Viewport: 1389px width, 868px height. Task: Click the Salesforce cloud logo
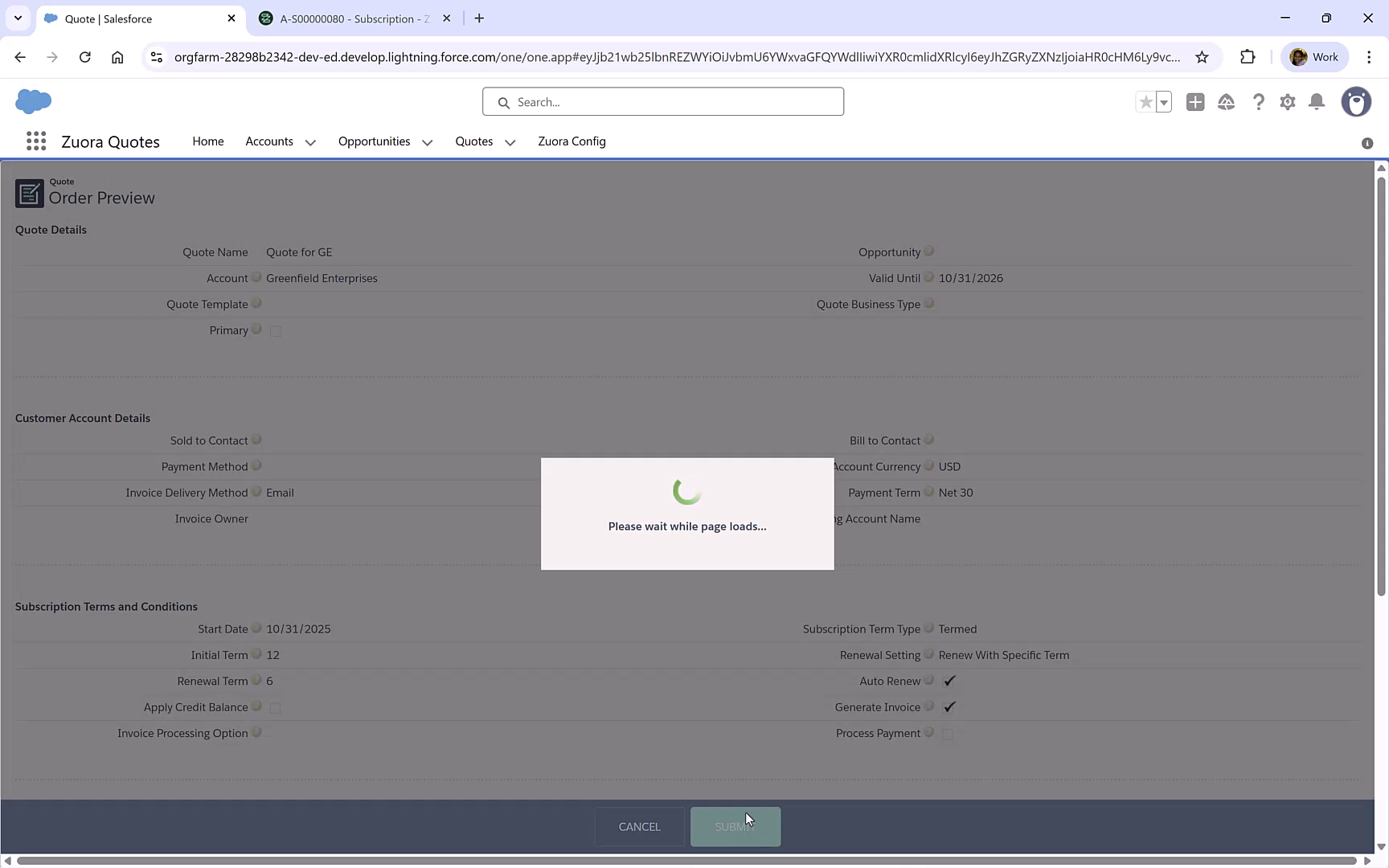tap(33, 101)
